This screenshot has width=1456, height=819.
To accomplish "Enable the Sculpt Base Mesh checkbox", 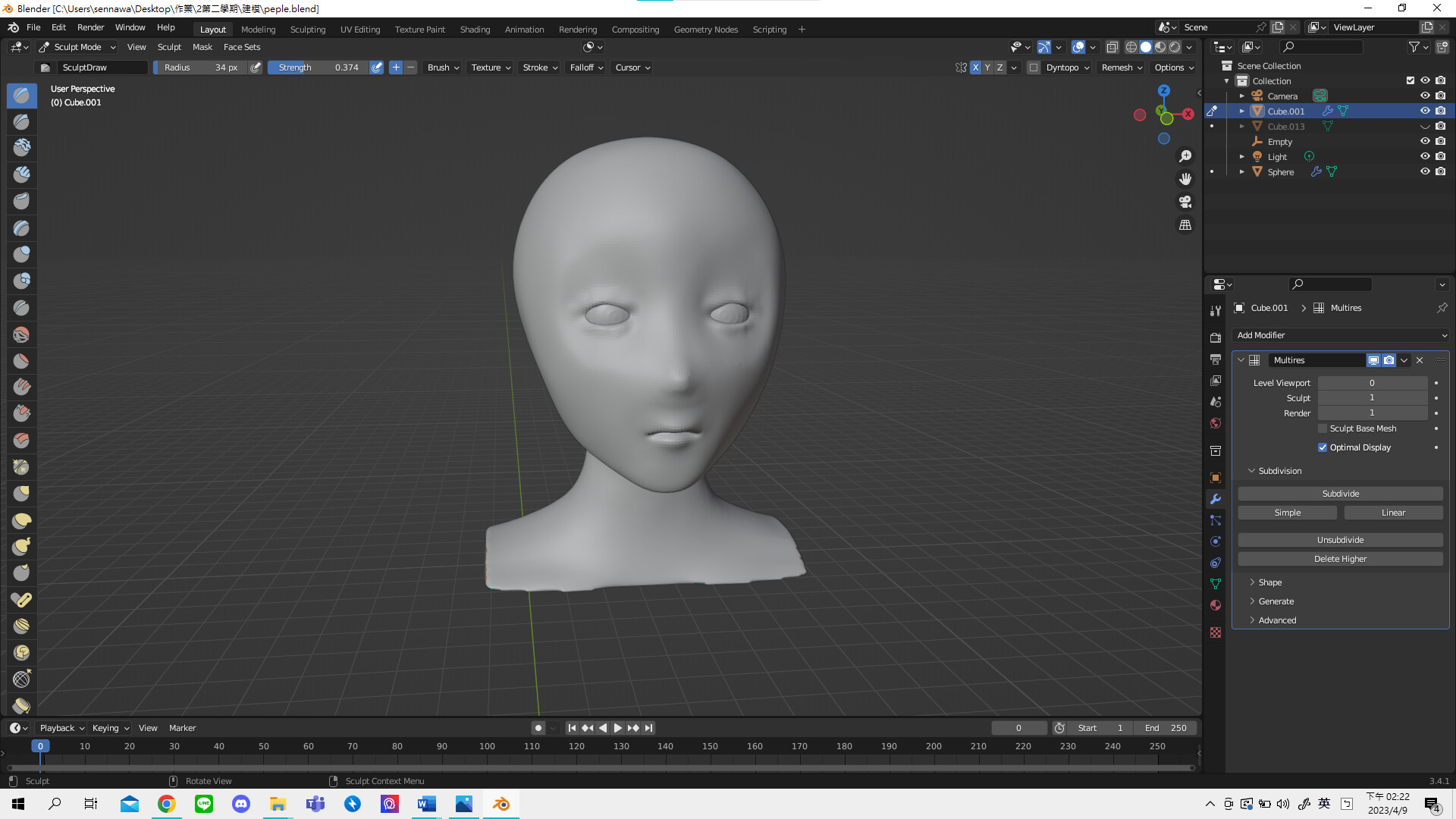I will 1323,428.
